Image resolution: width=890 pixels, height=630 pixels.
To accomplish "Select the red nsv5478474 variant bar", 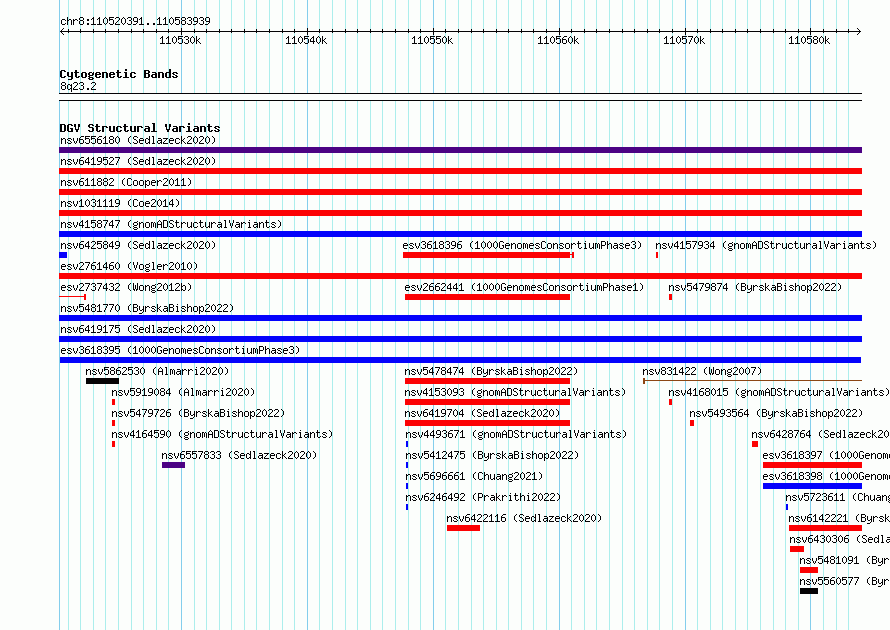I will point(487,381).
